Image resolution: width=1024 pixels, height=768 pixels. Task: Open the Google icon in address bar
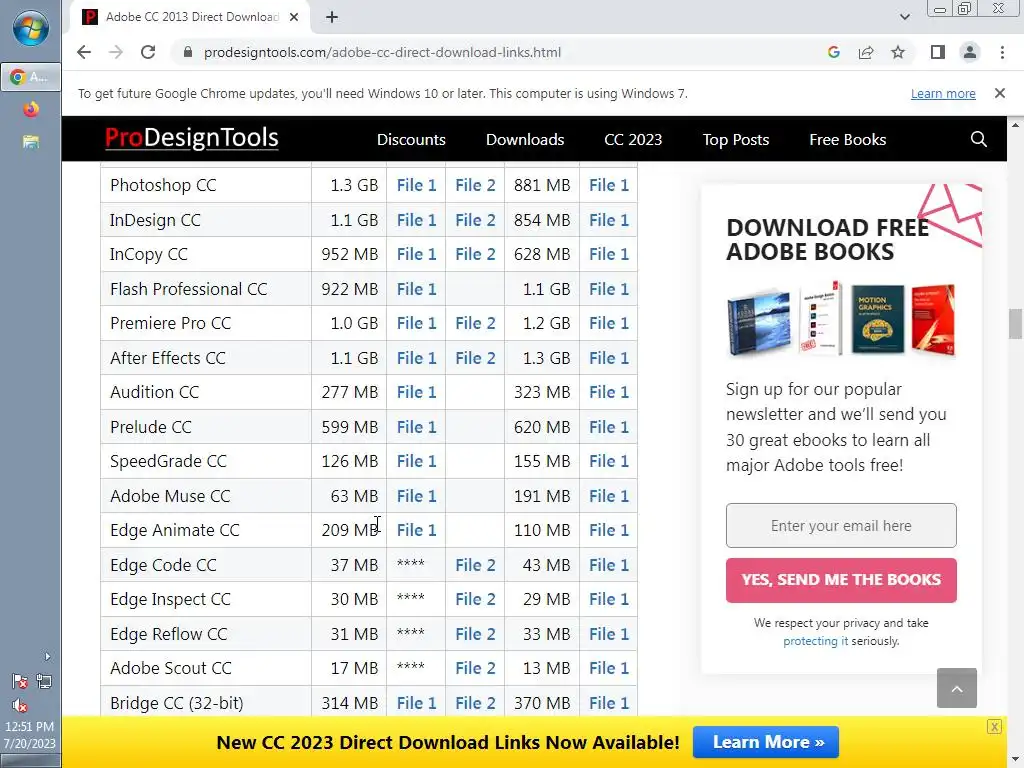tap(833, 52)
